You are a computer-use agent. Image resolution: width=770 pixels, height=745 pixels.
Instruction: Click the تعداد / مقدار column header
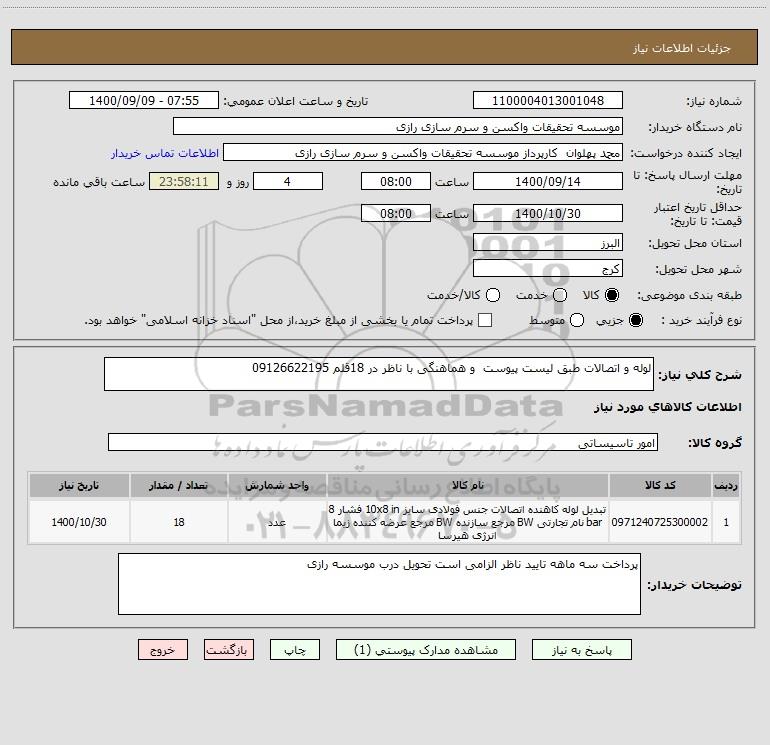click(179, 485)
